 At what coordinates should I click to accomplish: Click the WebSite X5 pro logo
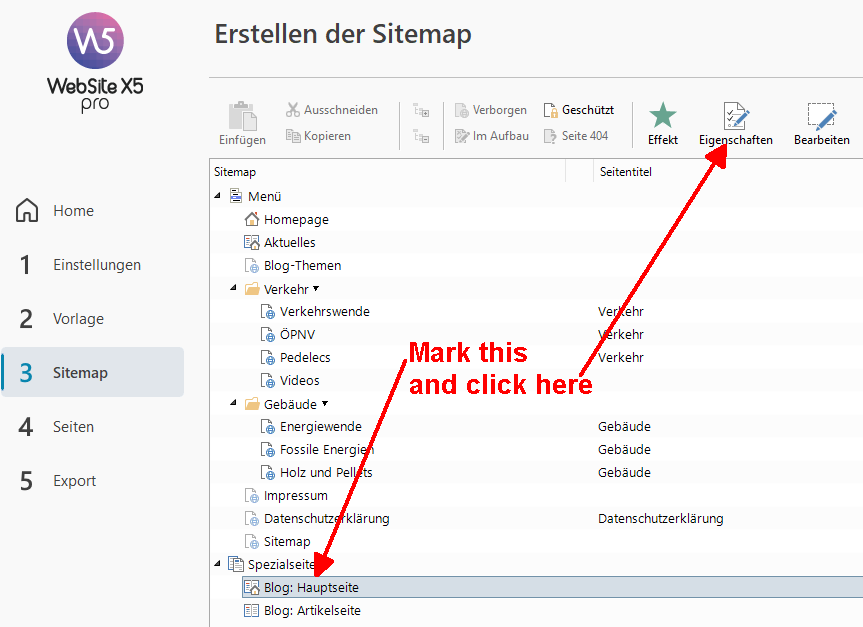[95, 63]
